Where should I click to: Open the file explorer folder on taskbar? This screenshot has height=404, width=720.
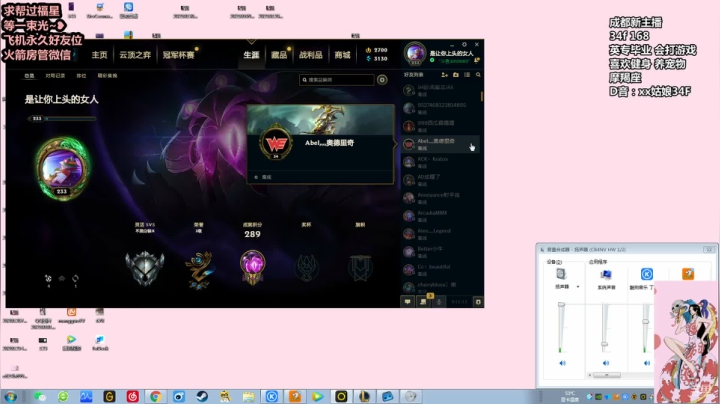[x=248, y=397]
